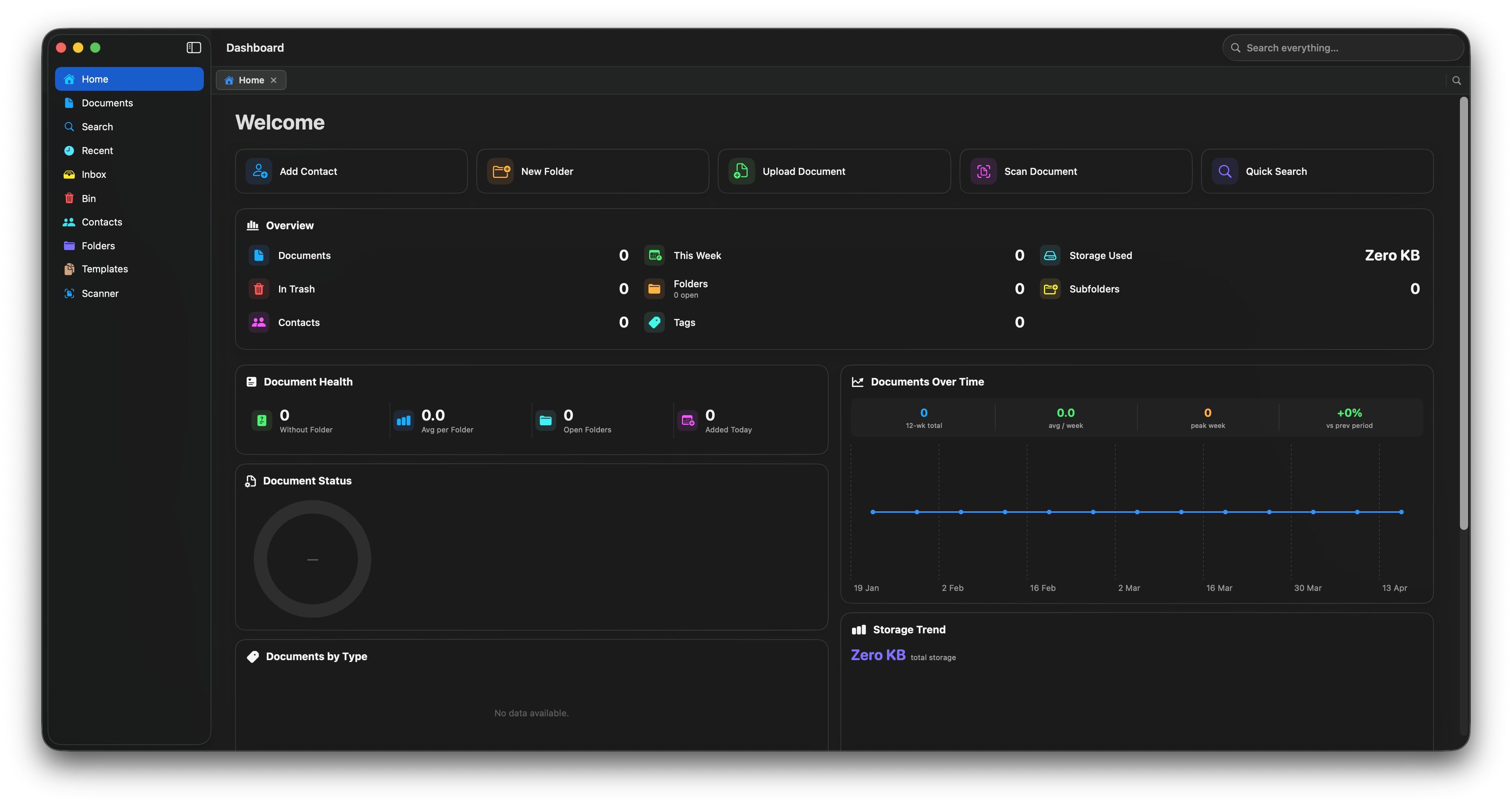1512x806 pixels.
Task: Click the search magnifier near the tab bar
Action: click(1456, 80)
